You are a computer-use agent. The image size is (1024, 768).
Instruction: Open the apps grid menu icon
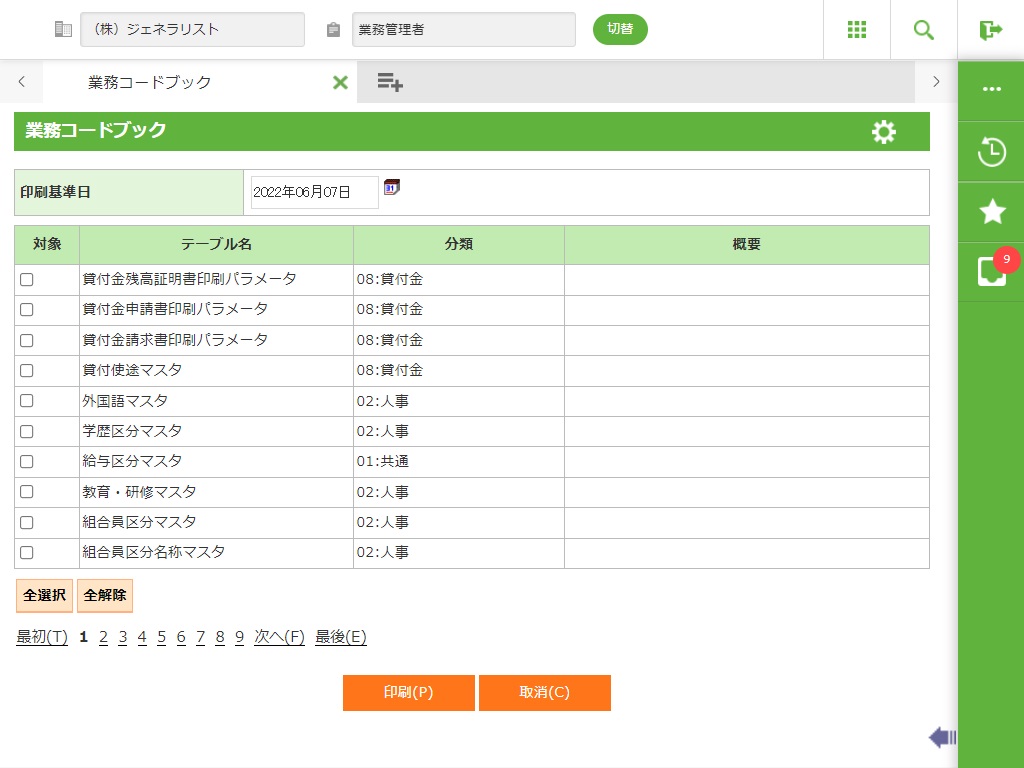click(x=857, y=30)
